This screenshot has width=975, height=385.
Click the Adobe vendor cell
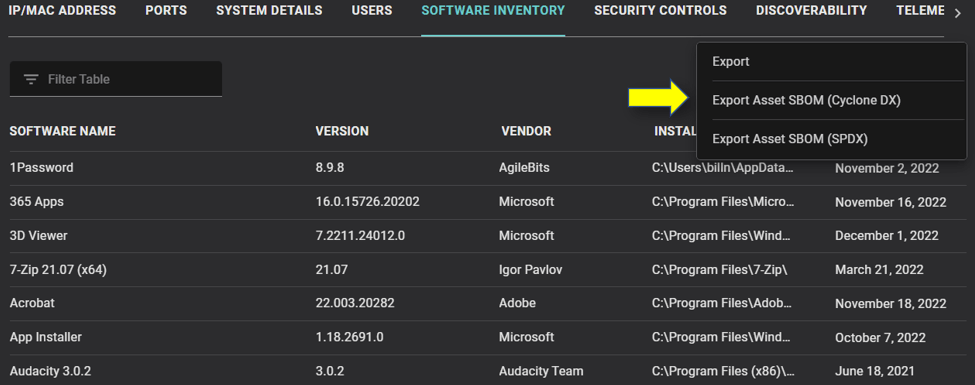[x=517, y=304]
